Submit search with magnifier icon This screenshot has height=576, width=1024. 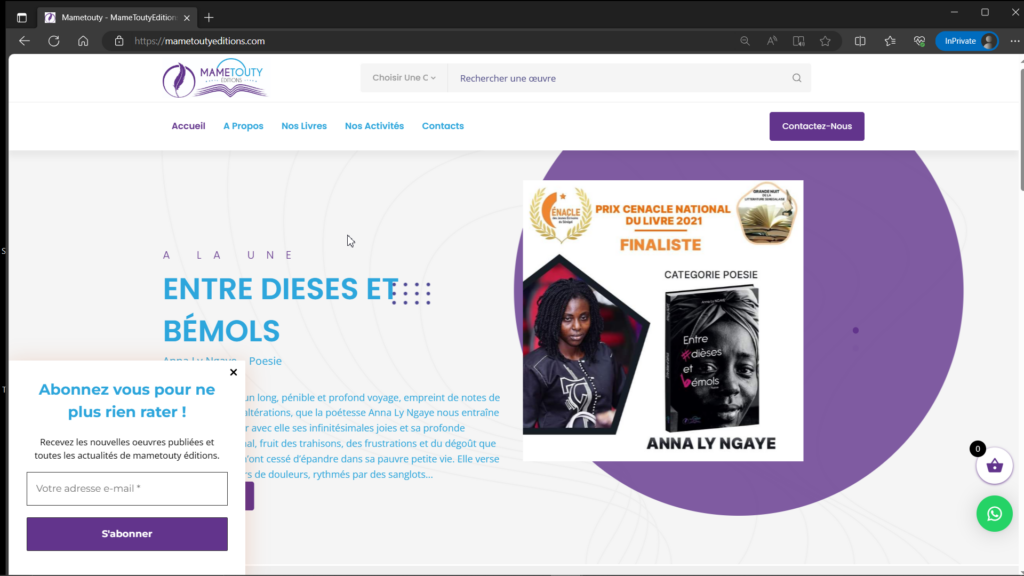point(797,78)
